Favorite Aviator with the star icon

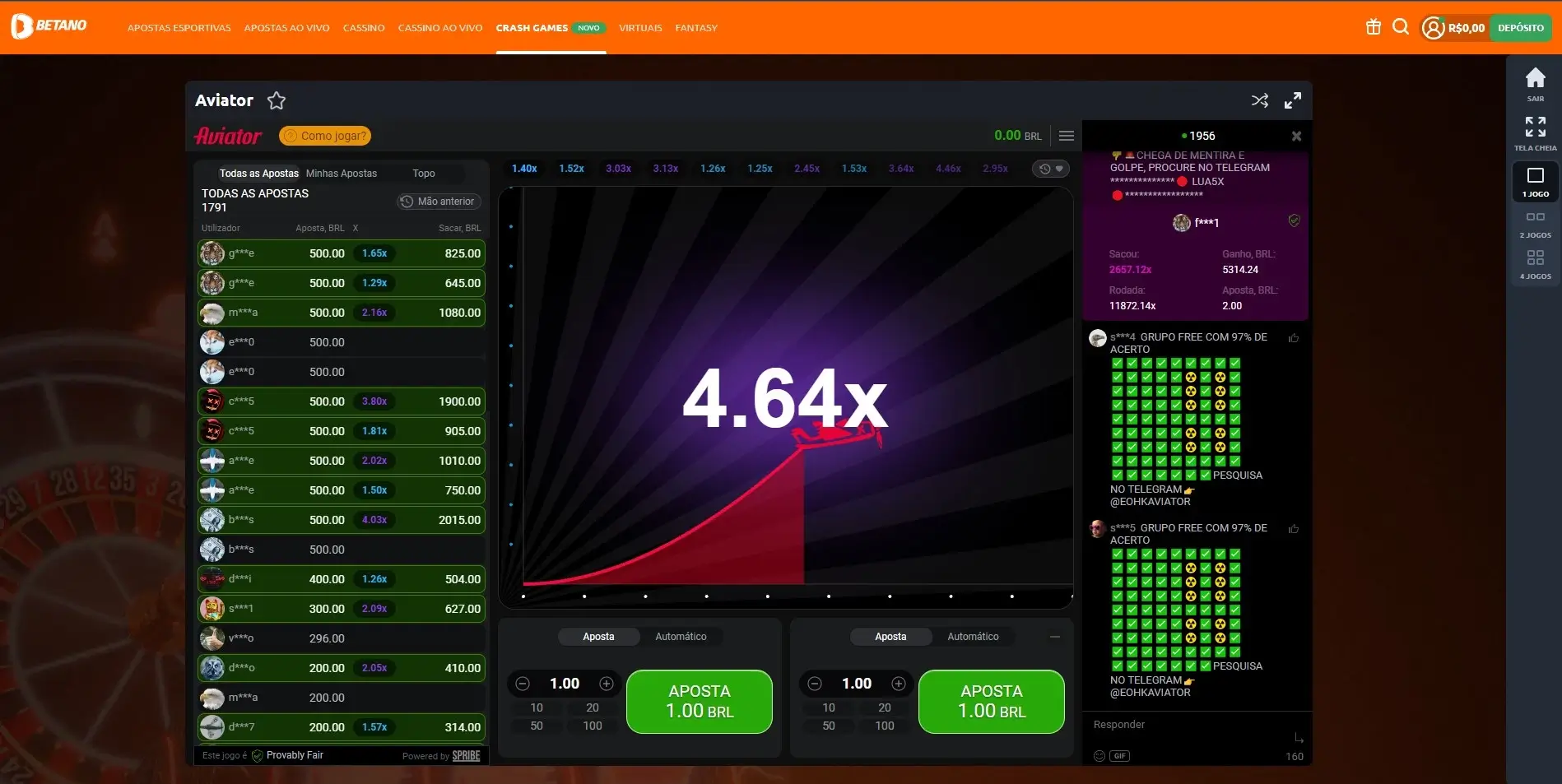click(277, 100)
